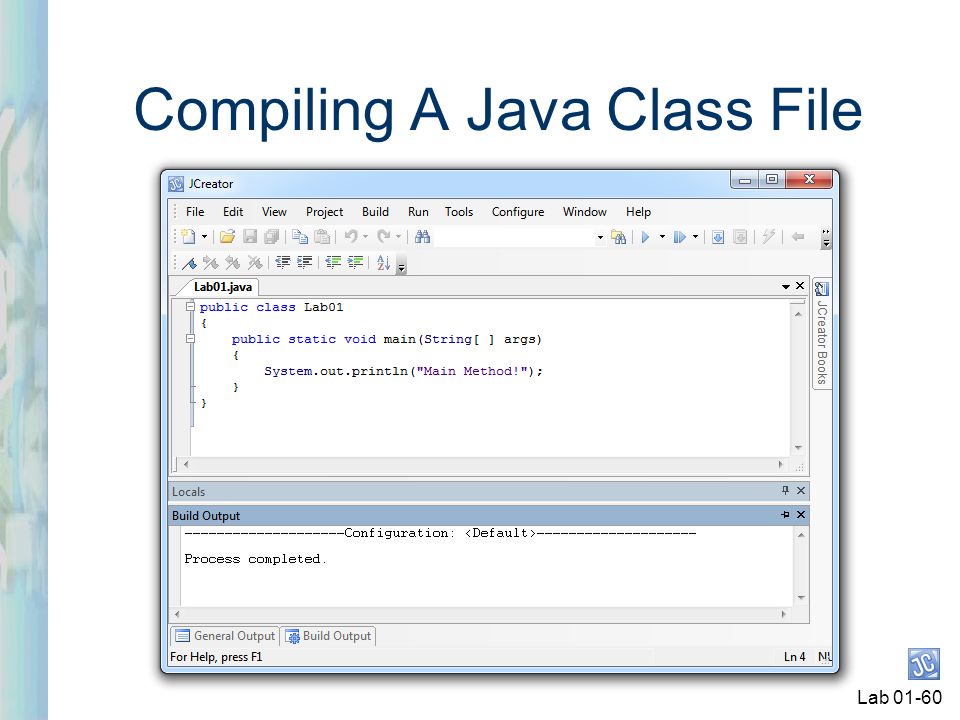Click the Find binoculars icon
This screenshot has height=720, width=960.
(422, 237)
